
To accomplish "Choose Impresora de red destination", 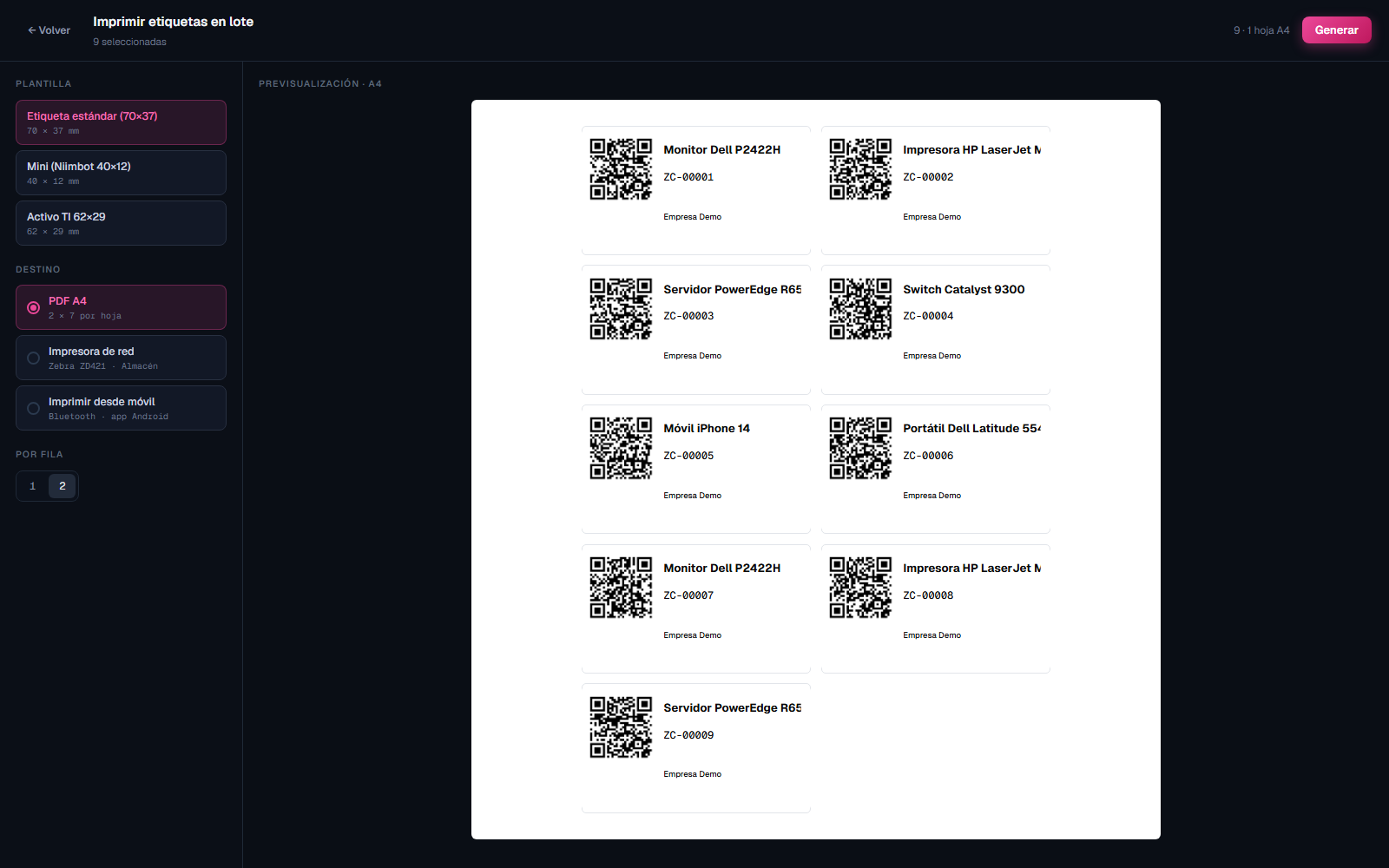I will [x=121, y=358].
